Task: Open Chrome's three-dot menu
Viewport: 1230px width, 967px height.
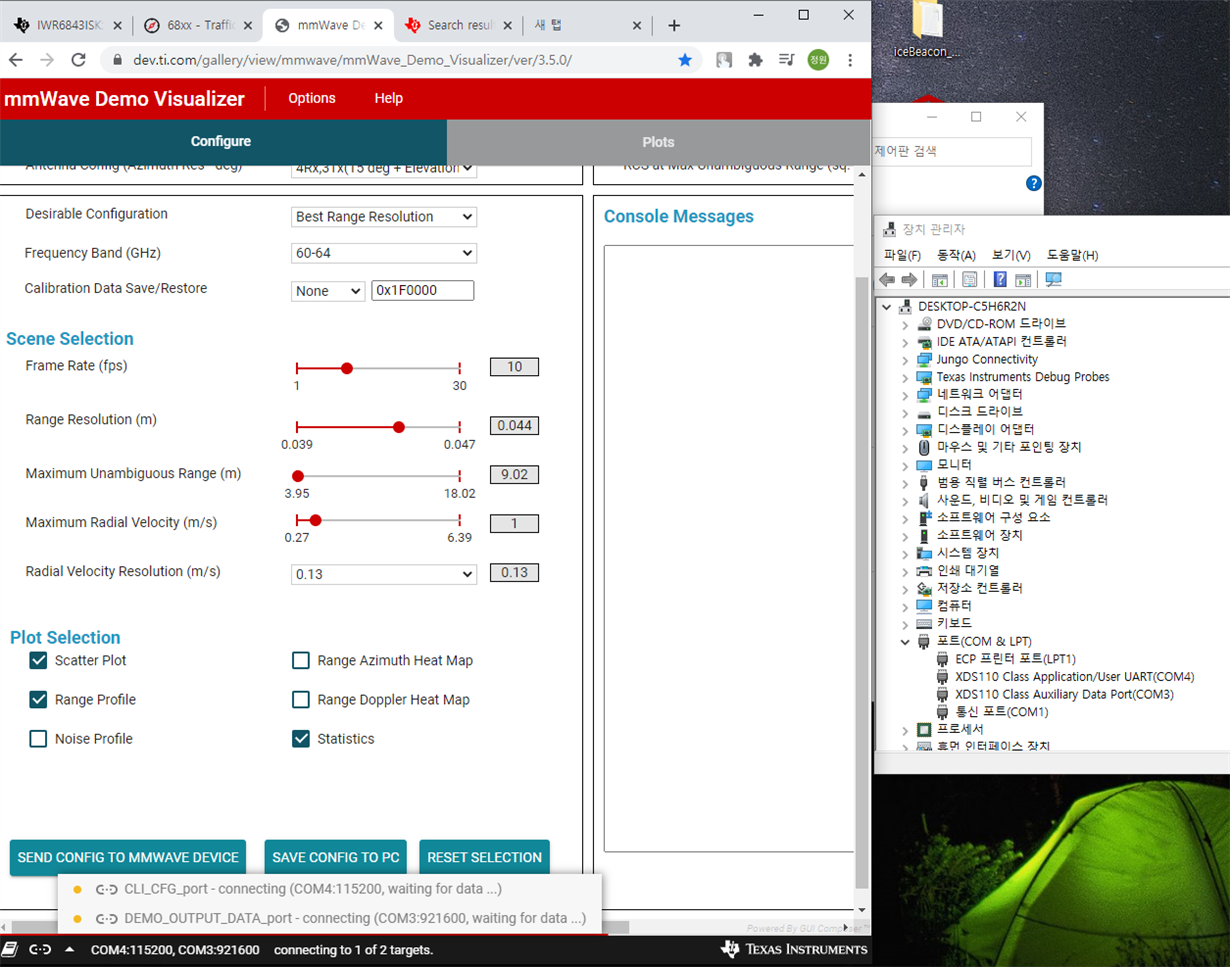Action: [850, 60]
